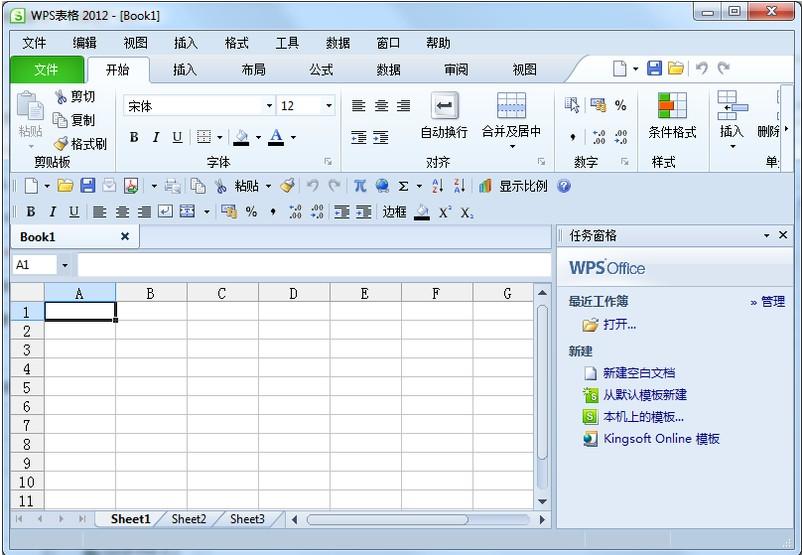
Task: Open the 数据 menu in menu bar
Action: tap(338, 43)
